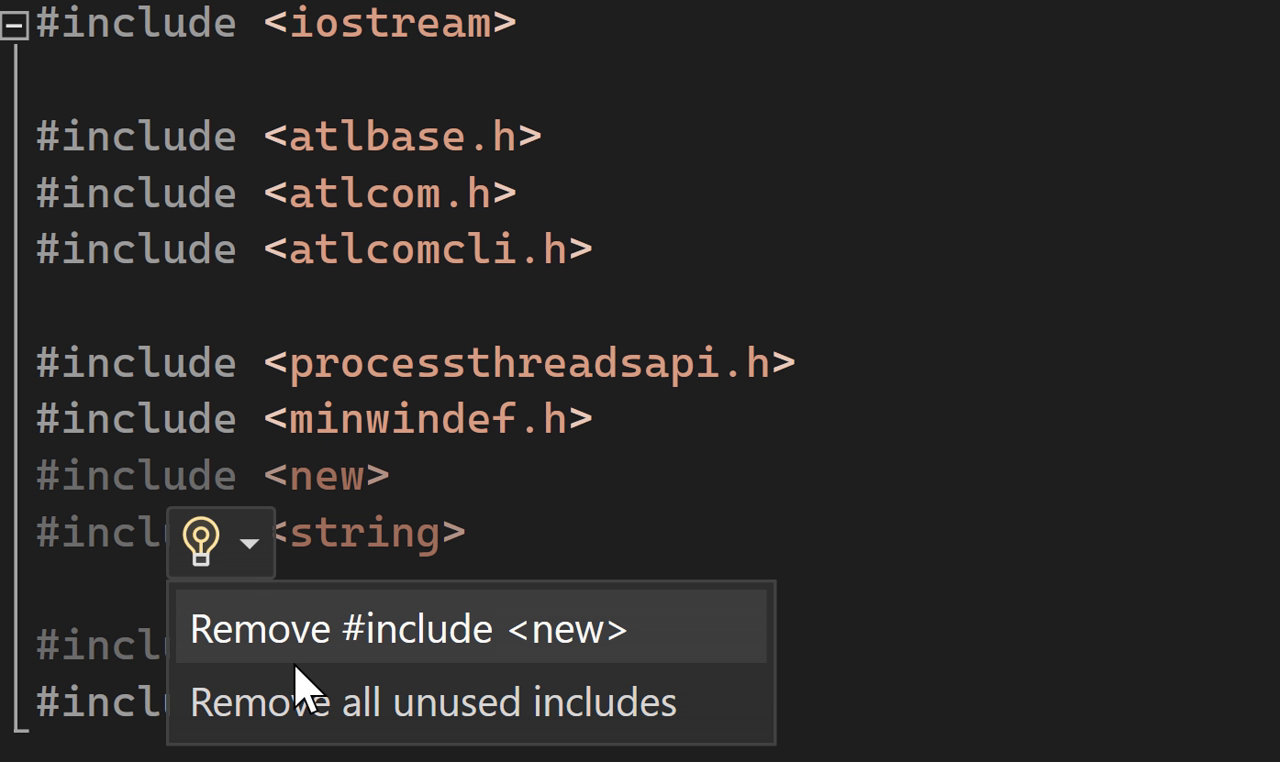This screenshot has width=1280, height=762.
Task: Click #include keyword before processthreadsapi.h
Action: coord(136,363)
